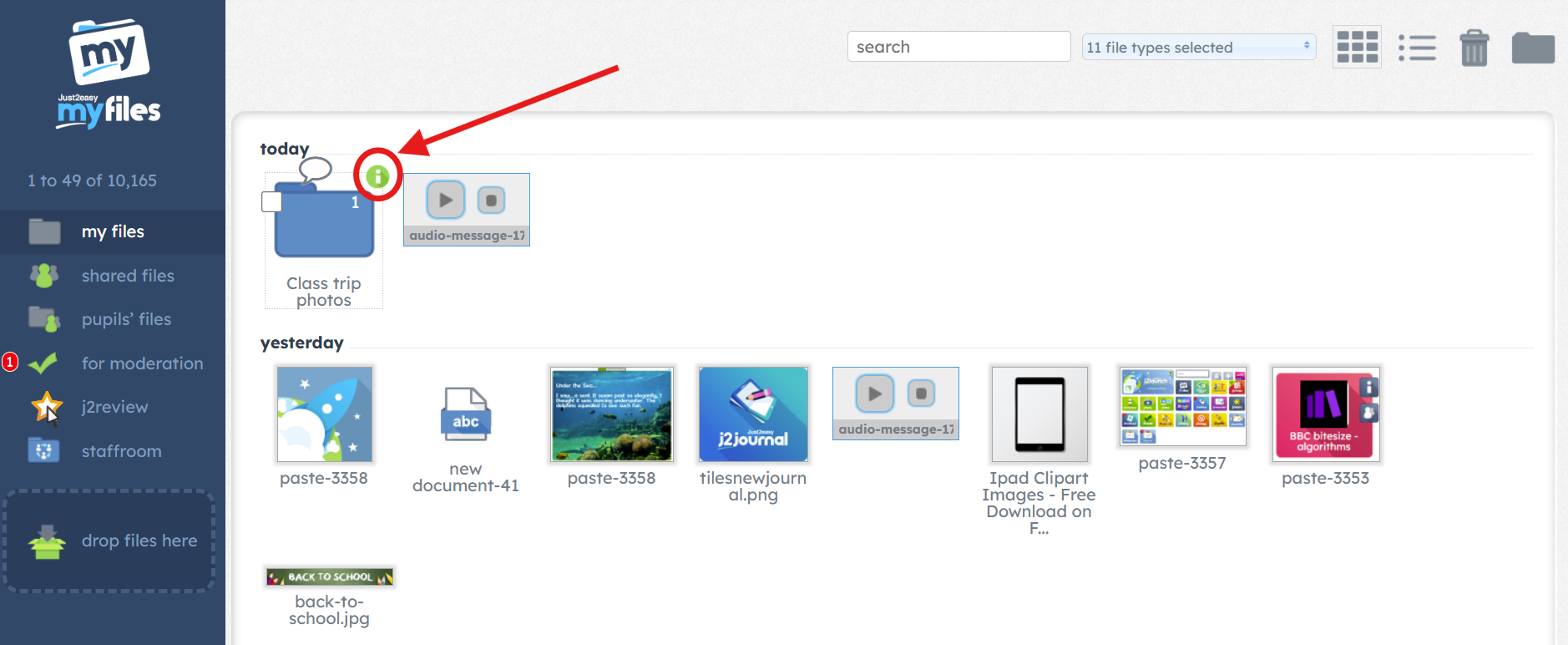This screenshot has height=645, width=1568.
Task: Click the share icon on paste-3353 thumbnail
Action: tap(1368, 413)
